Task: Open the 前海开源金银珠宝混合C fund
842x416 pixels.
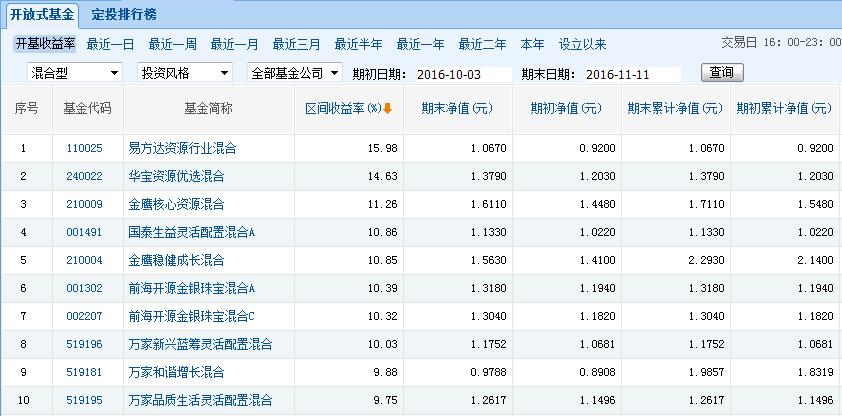Action: [192, 317]
